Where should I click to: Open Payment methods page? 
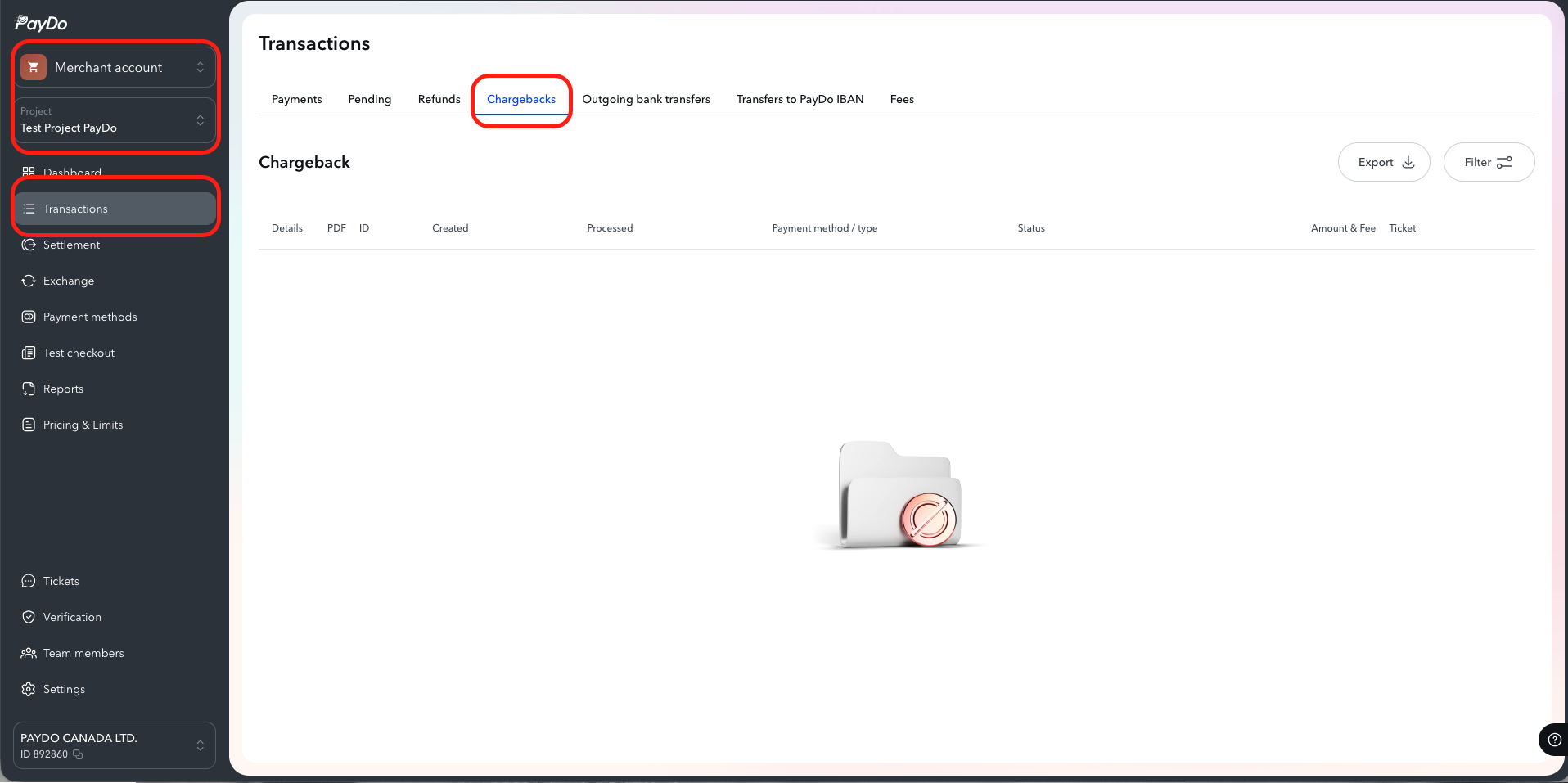(90, 317)
